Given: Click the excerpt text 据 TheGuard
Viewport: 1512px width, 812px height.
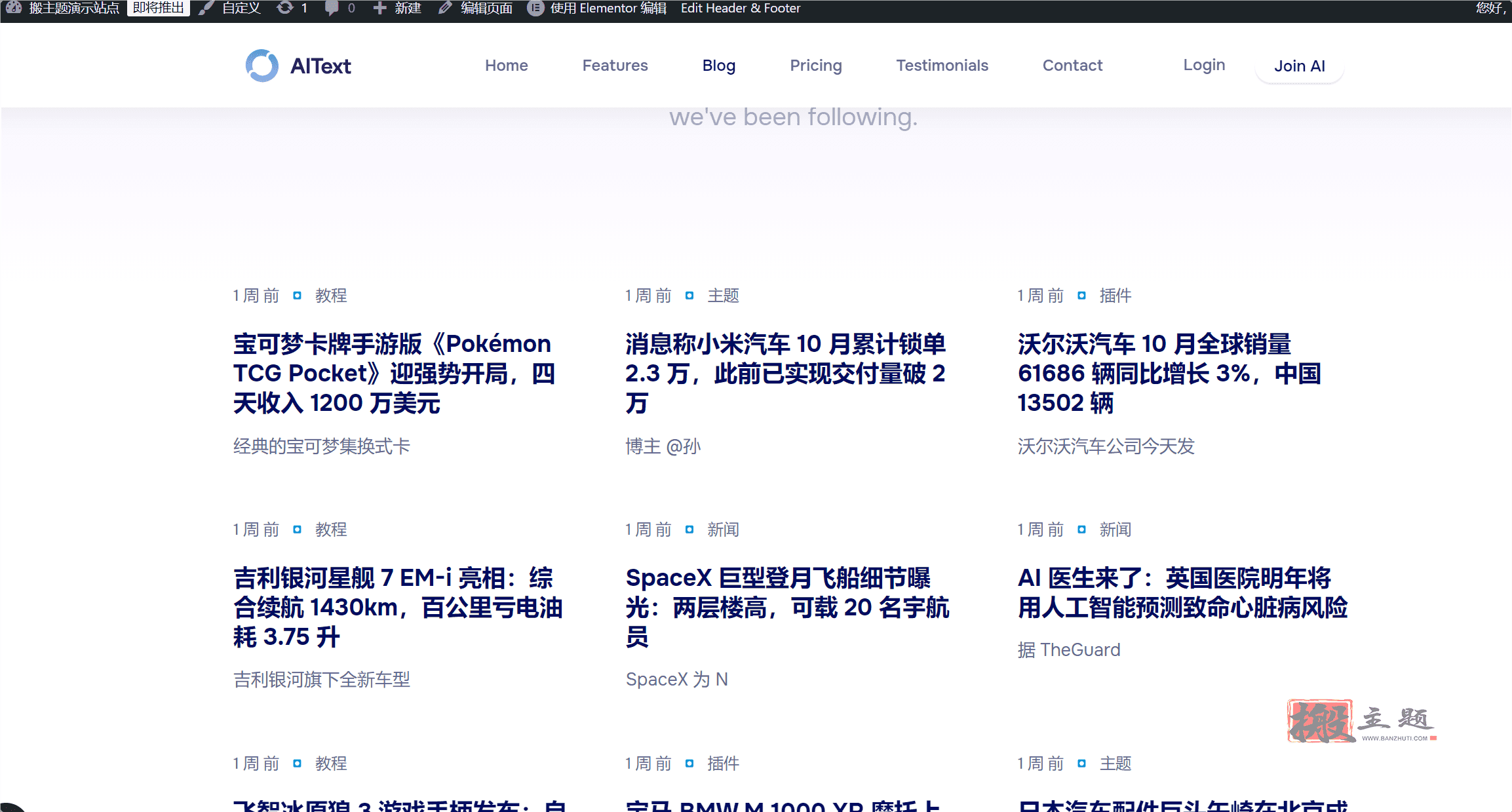Looking at the screenshot, I should [1069, 649].
